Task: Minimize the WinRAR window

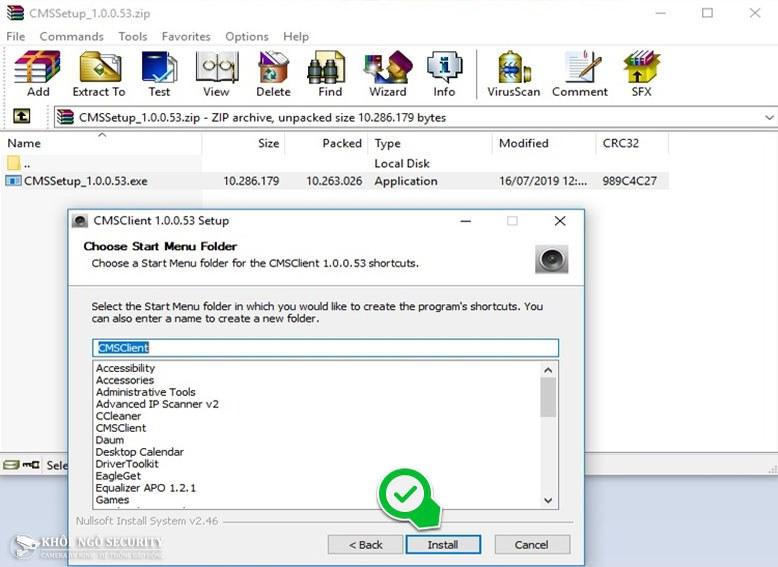Action: click(660, 13)
